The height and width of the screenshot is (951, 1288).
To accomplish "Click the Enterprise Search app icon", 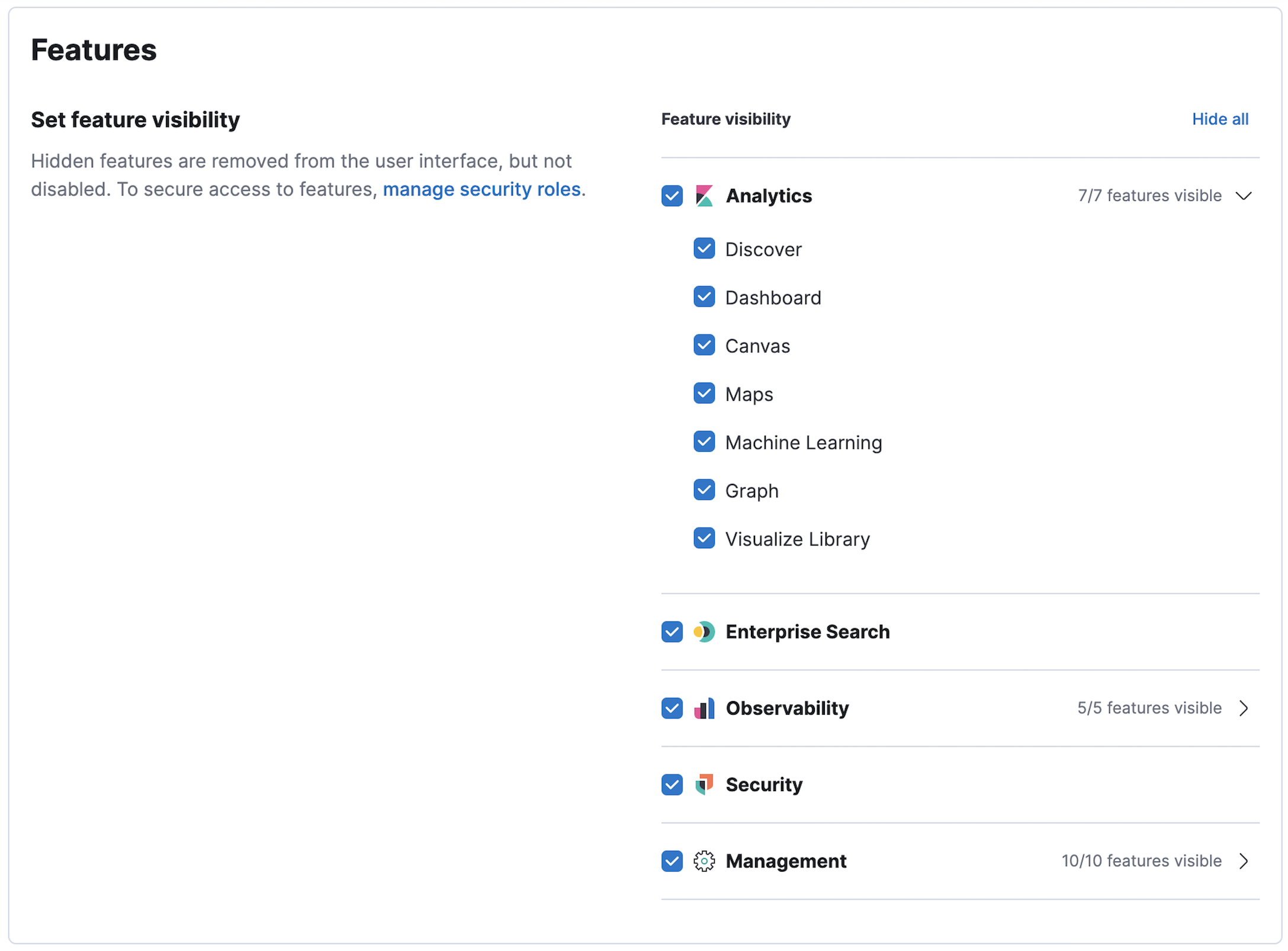I will tap(704, 632).
